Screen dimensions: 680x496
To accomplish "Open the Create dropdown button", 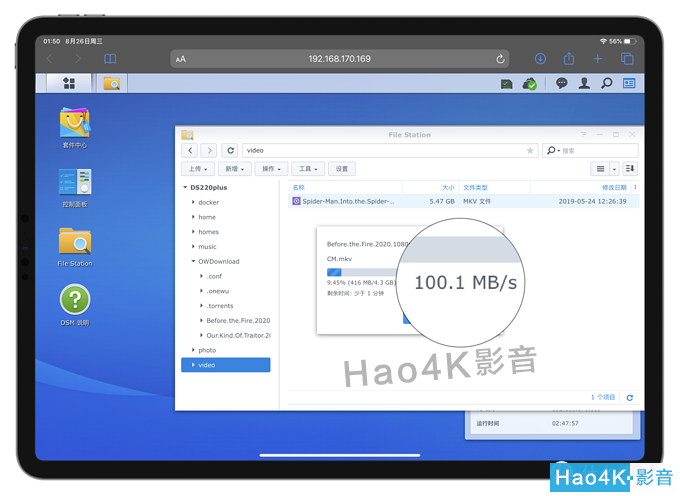I will (x=235, y=169).
